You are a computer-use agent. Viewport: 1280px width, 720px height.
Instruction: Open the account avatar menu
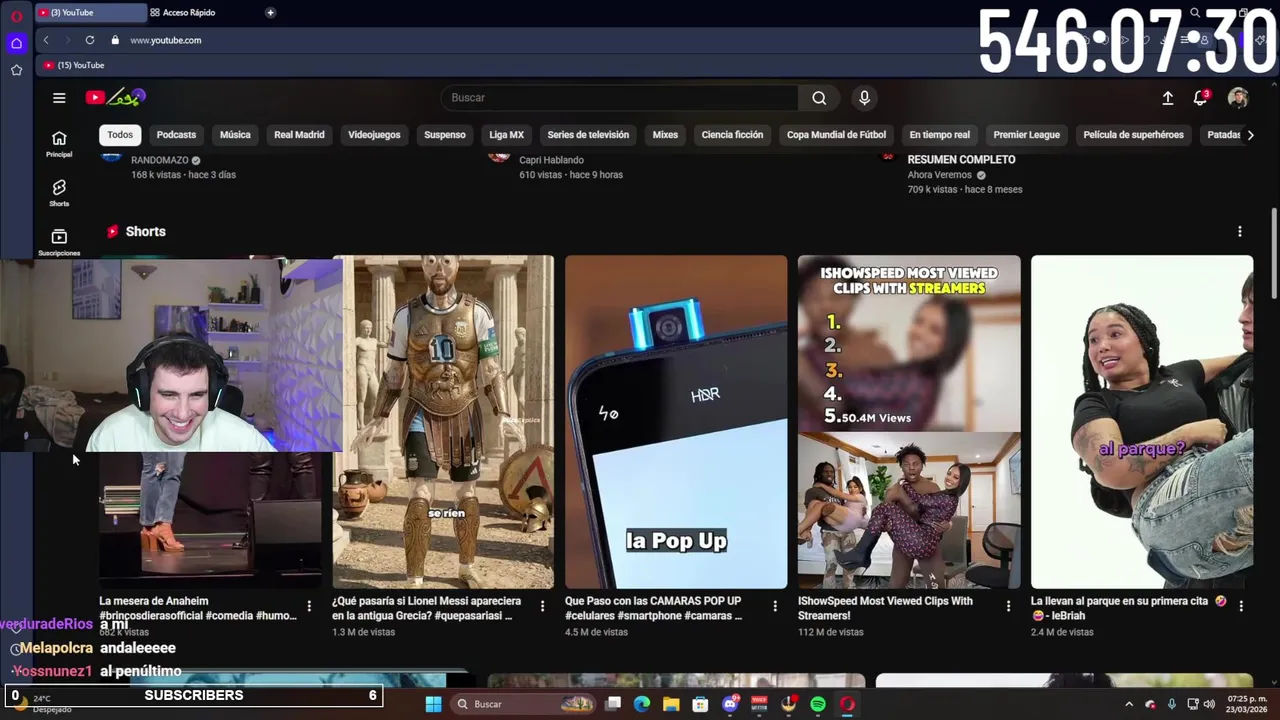pyautogui.click(x=1238, y=97)
